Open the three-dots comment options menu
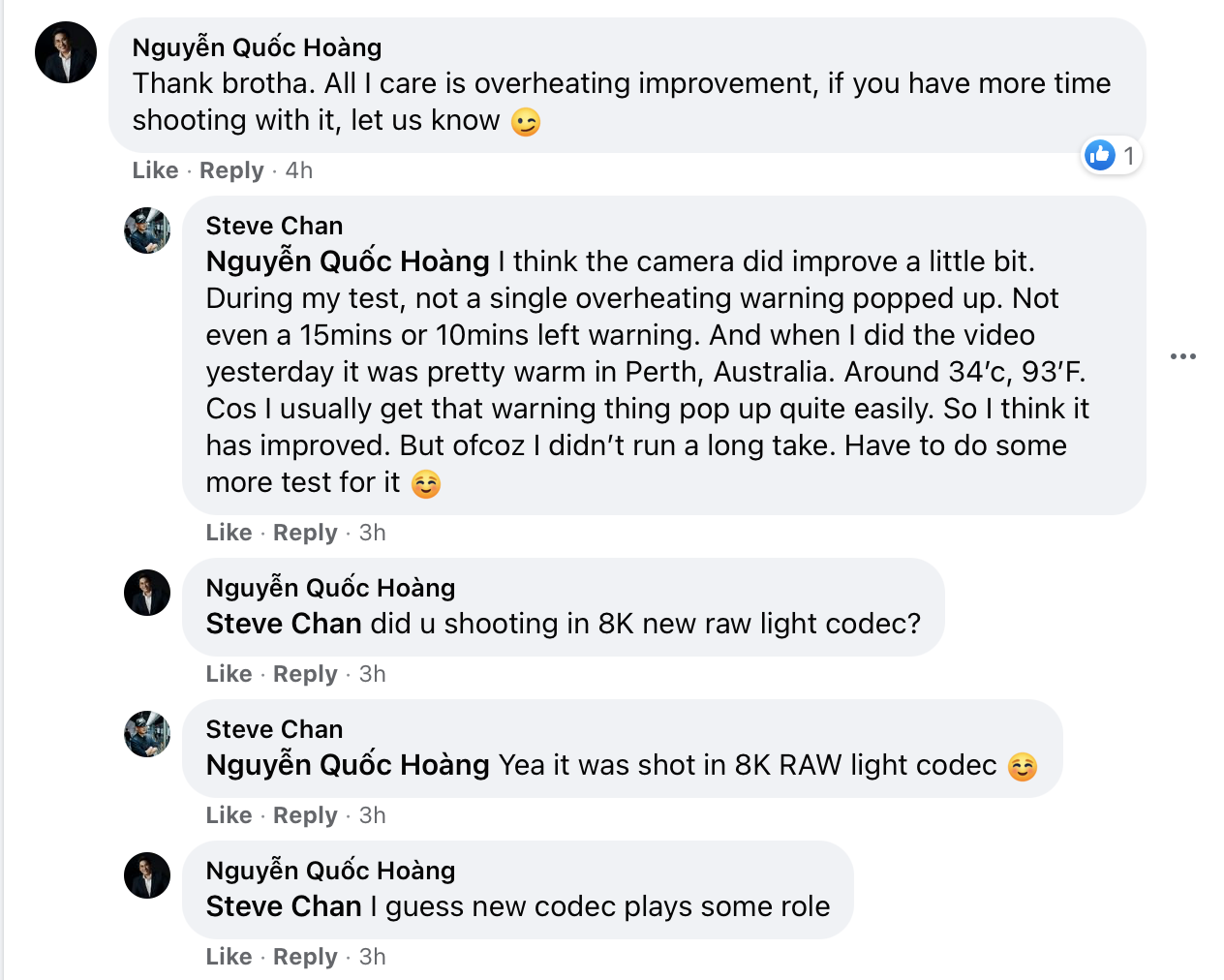The height and width of the screenshot is (980, 1224). click(1182, 356)
